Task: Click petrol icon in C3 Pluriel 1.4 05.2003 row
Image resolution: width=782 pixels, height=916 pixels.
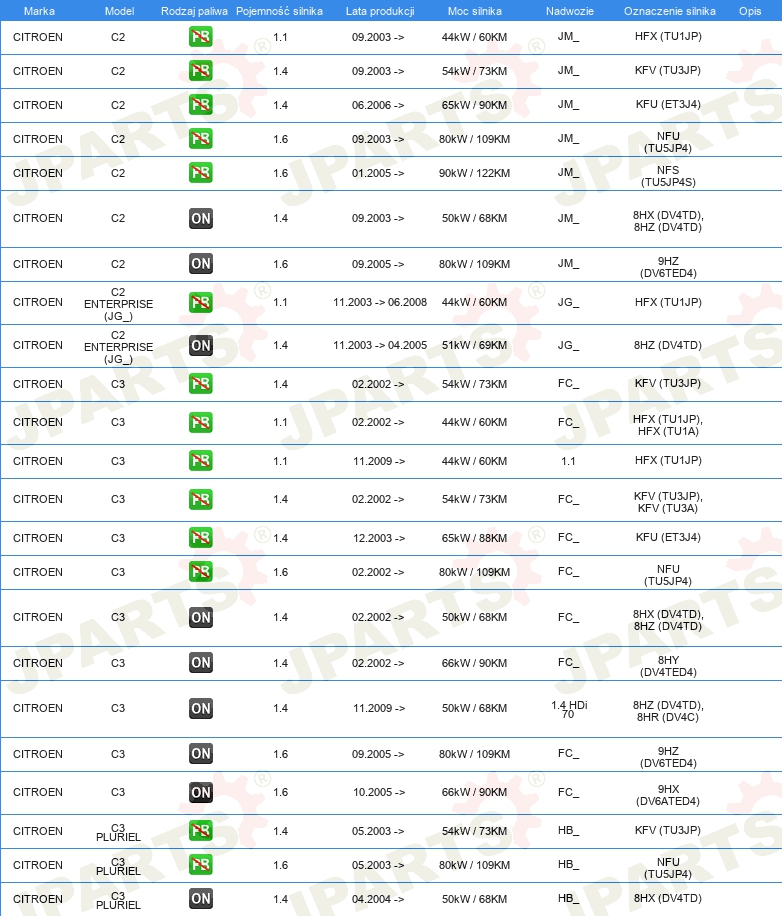Action: [x=200, y=830]
